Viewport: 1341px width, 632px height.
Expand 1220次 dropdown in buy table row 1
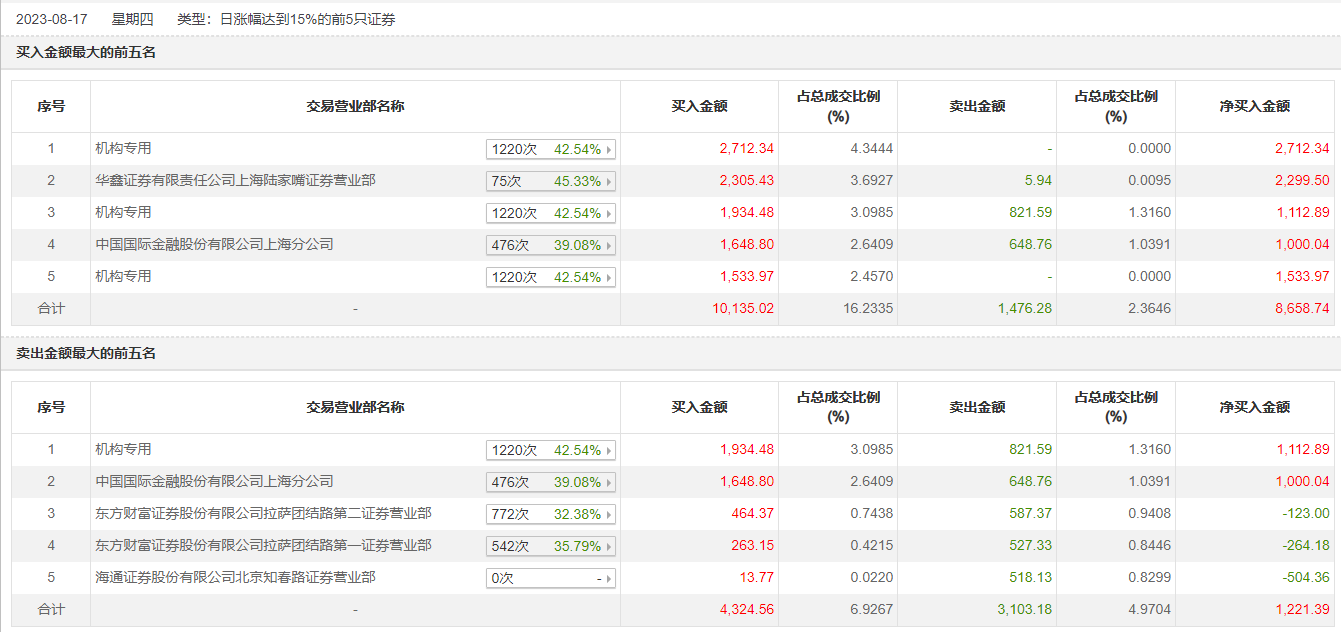tap(550, 149)
